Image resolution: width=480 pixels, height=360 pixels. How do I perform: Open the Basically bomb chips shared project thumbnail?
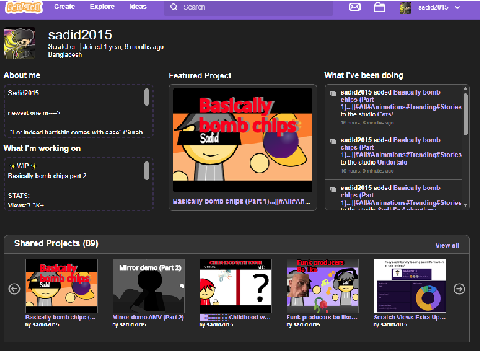click(x=62, y=286)
